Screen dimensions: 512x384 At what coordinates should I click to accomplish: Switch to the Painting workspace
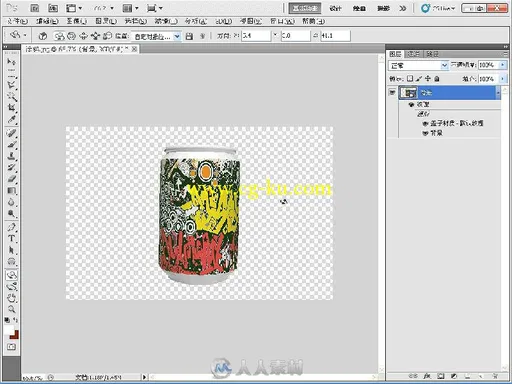(x=359, y=8)
